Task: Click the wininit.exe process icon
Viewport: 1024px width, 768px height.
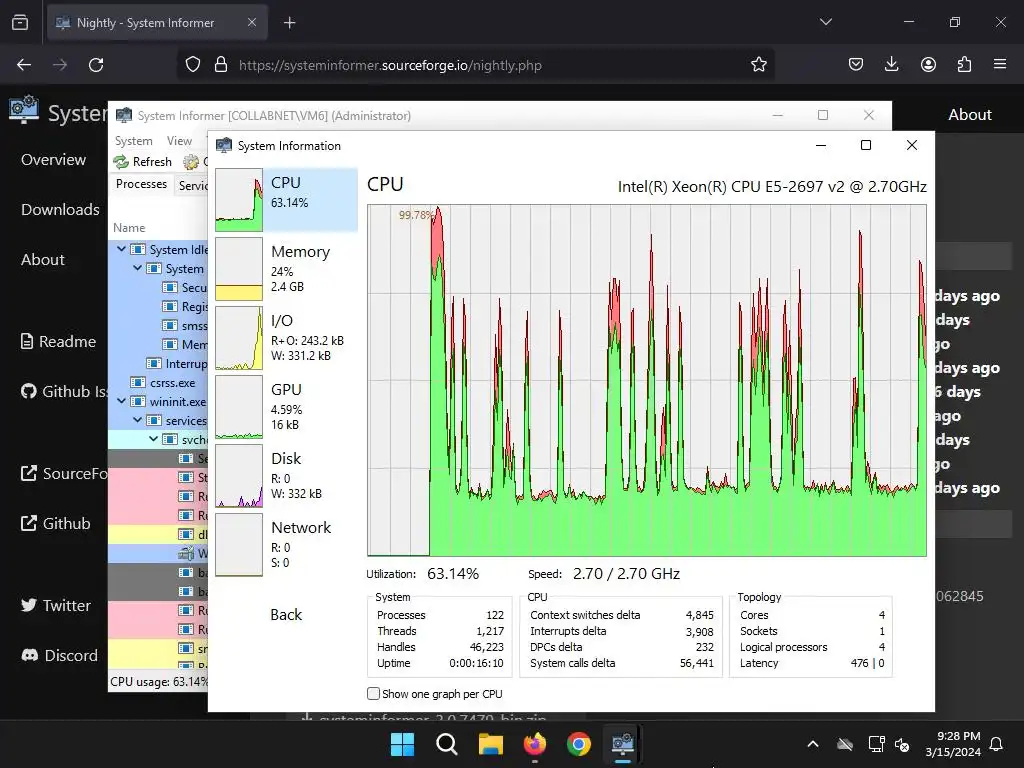Action: coord(138,402)
